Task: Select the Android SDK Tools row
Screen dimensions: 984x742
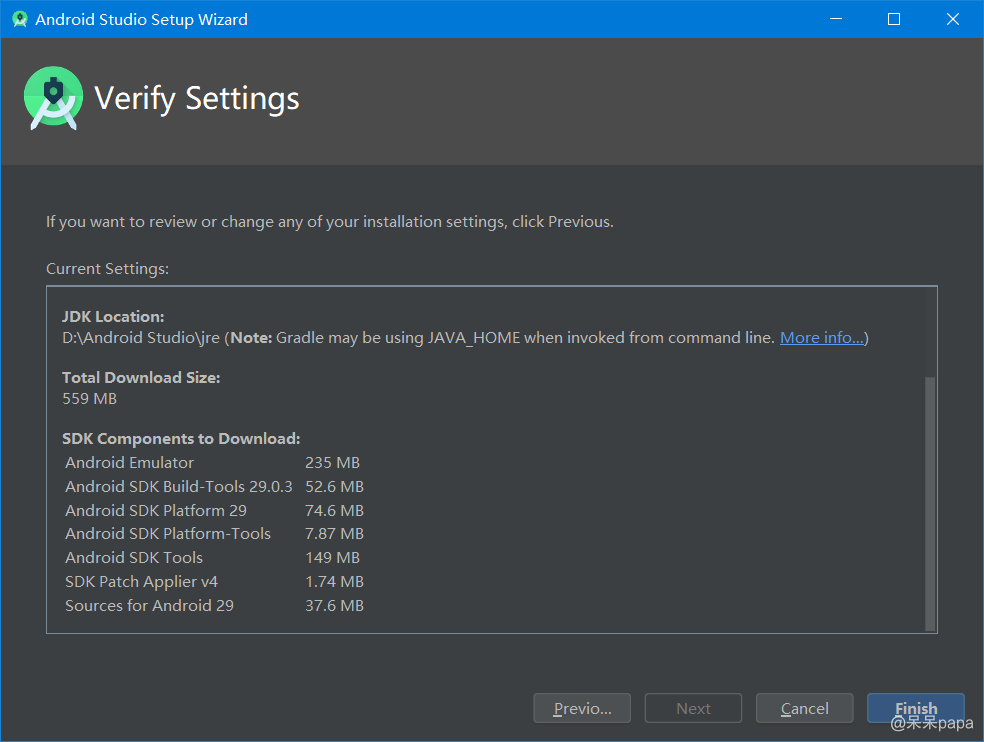Action: [213, 557]
